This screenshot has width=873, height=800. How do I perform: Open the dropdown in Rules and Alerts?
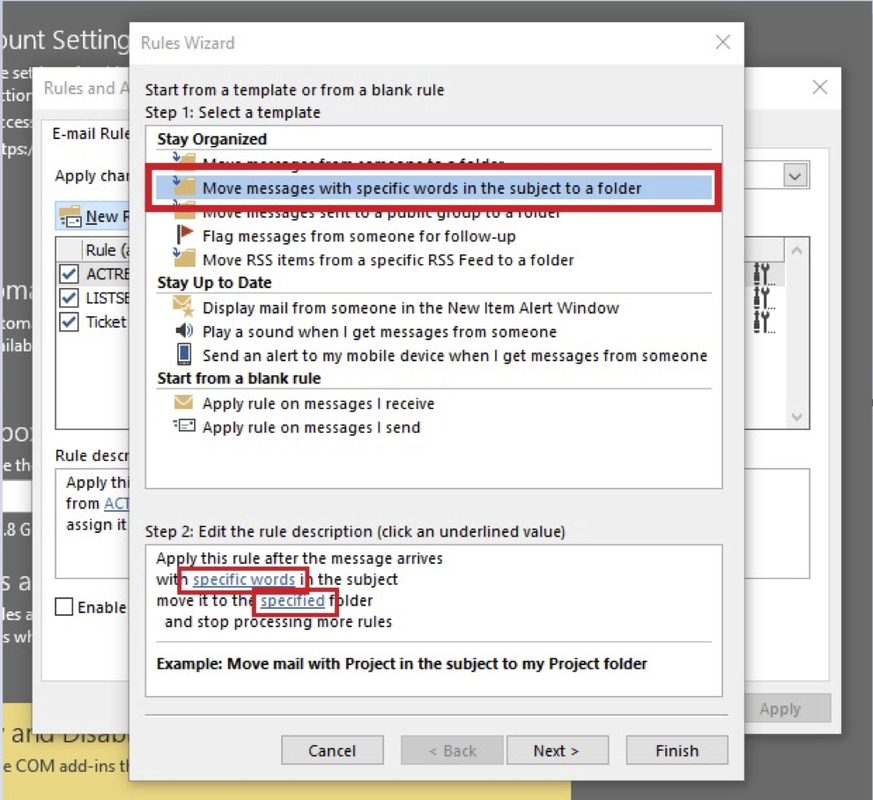coord(795,176)
